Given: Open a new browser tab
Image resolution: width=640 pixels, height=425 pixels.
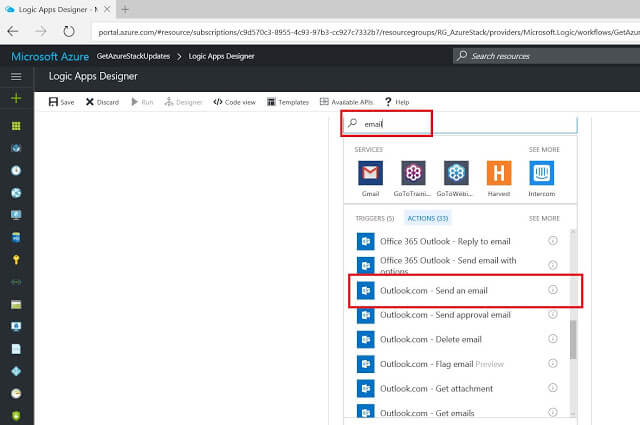Looking at the screenshot, I should [125, 9].
